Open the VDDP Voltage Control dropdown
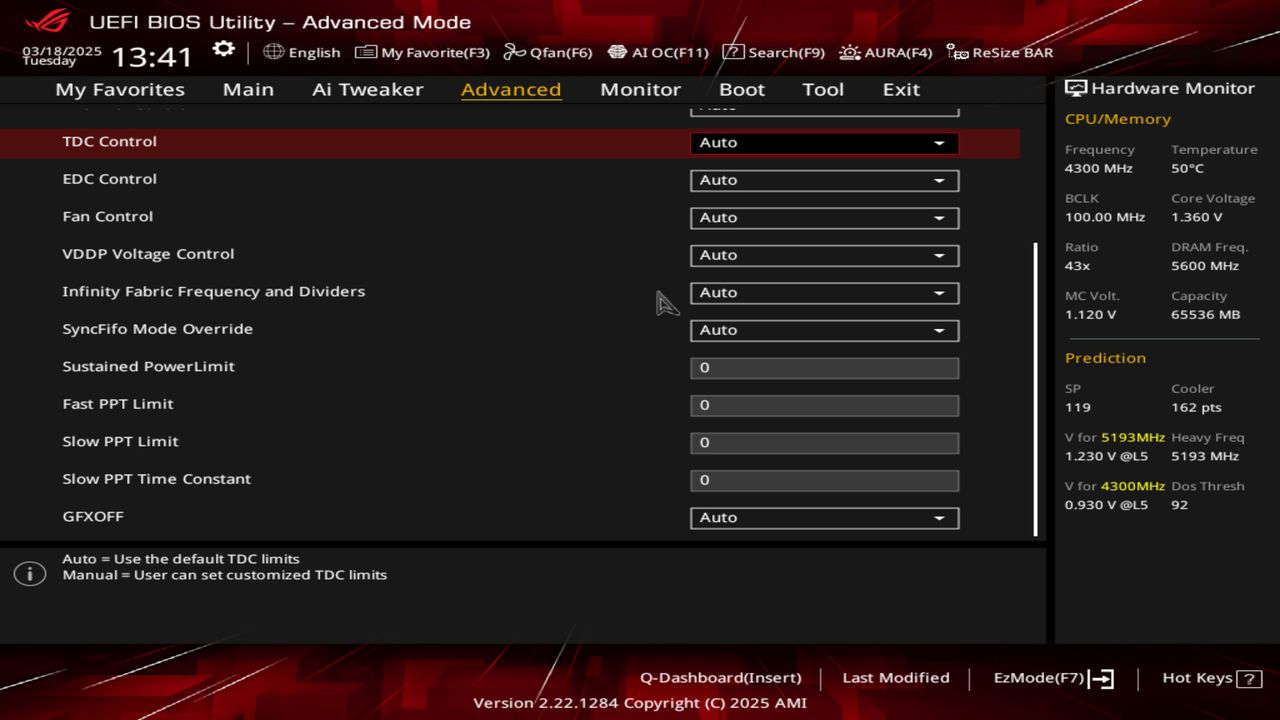 click(824, 255)
